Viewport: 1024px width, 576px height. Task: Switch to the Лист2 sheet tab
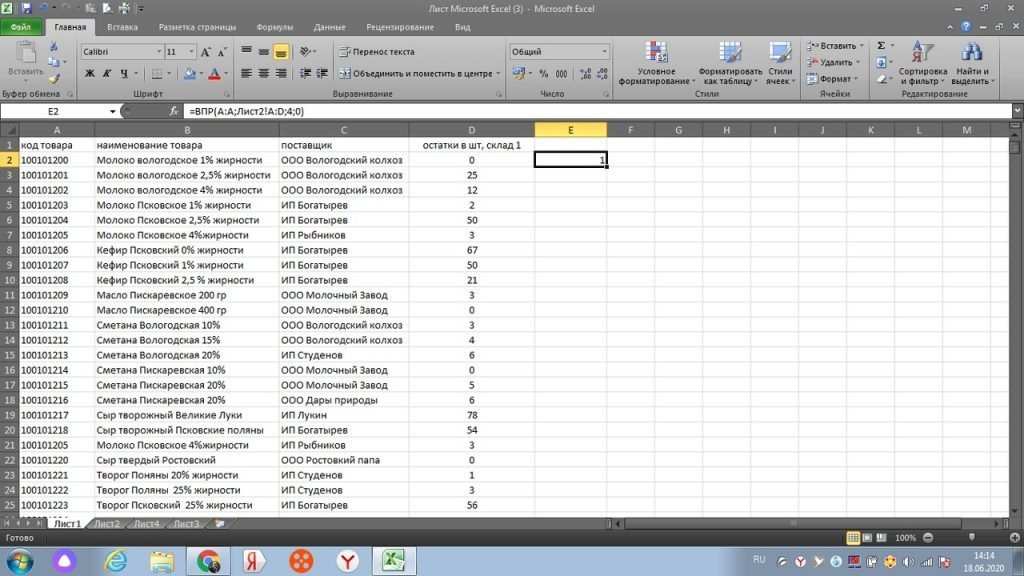coord(107,524)
